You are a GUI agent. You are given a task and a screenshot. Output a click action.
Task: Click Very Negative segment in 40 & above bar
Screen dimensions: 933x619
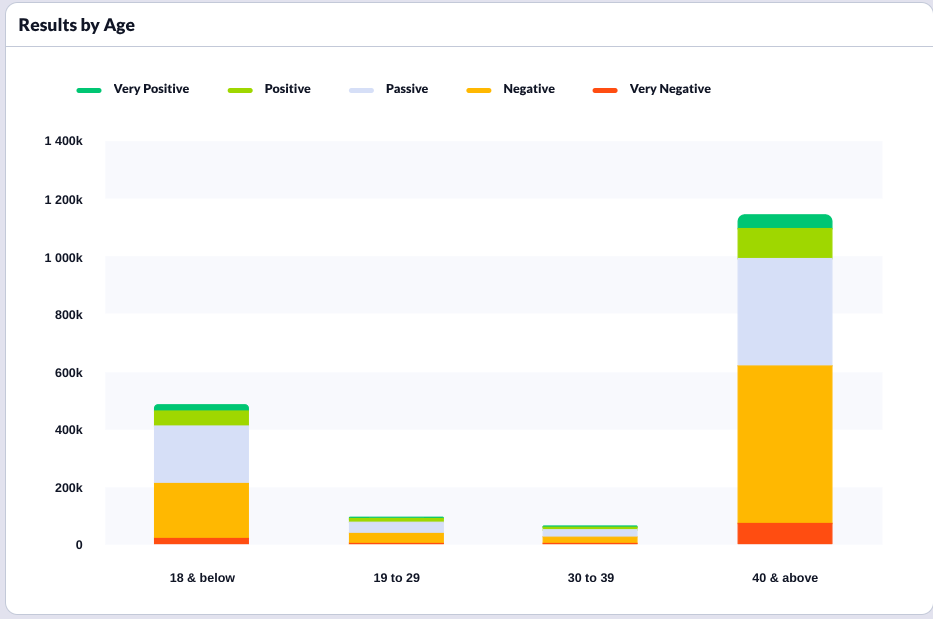785,533
